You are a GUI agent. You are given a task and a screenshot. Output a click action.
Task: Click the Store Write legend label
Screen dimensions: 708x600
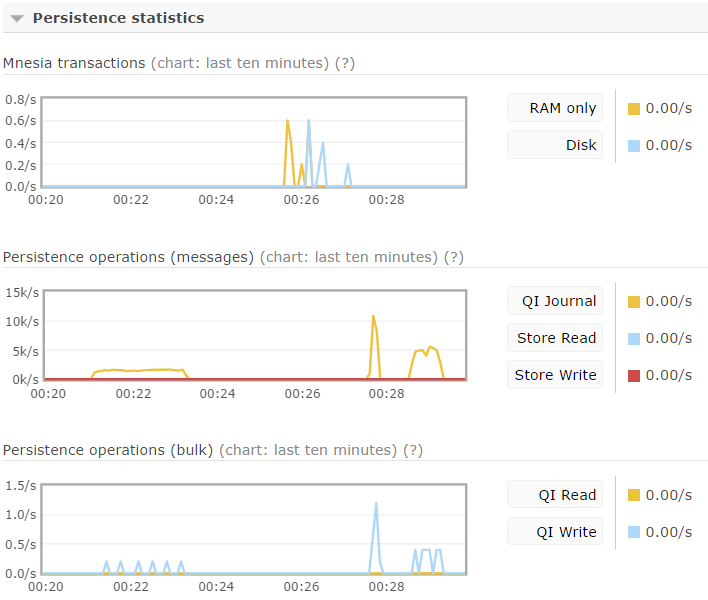click(555, 375)
